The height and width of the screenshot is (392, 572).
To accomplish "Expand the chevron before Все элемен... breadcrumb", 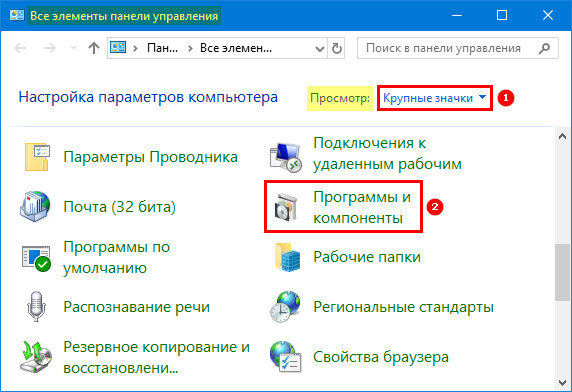I will (x=190, y=48).
